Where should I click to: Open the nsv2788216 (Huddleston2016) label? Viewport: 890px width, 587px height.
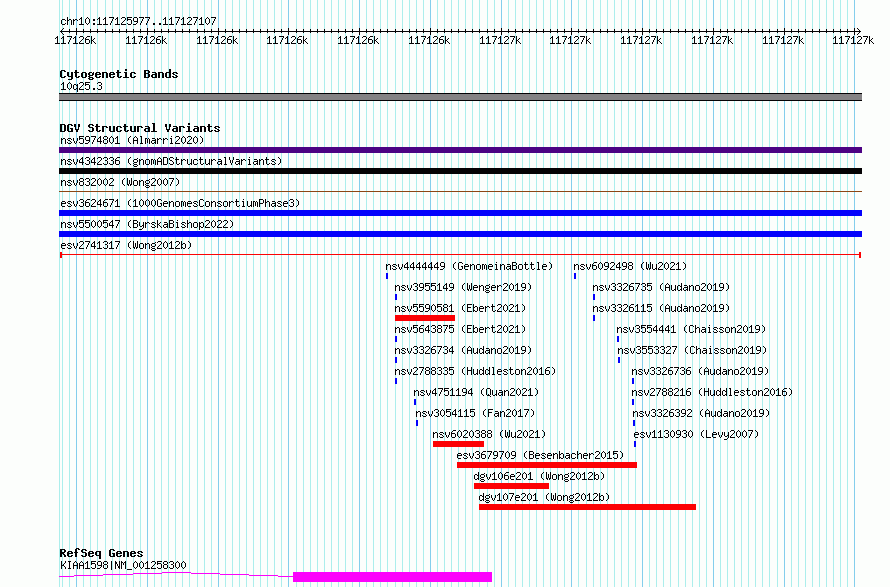click(712, 392)
